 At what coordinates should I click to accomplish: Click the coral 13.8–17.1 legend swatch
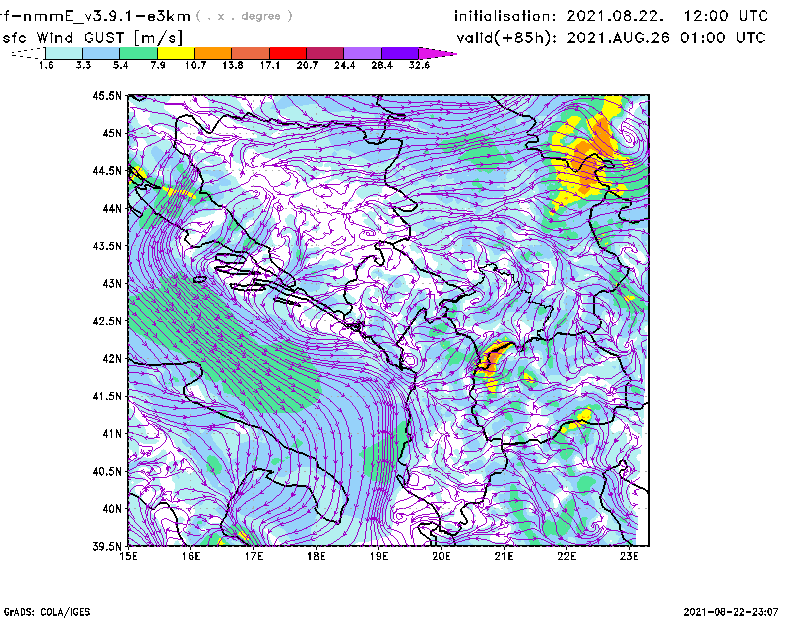coord(251,53)
